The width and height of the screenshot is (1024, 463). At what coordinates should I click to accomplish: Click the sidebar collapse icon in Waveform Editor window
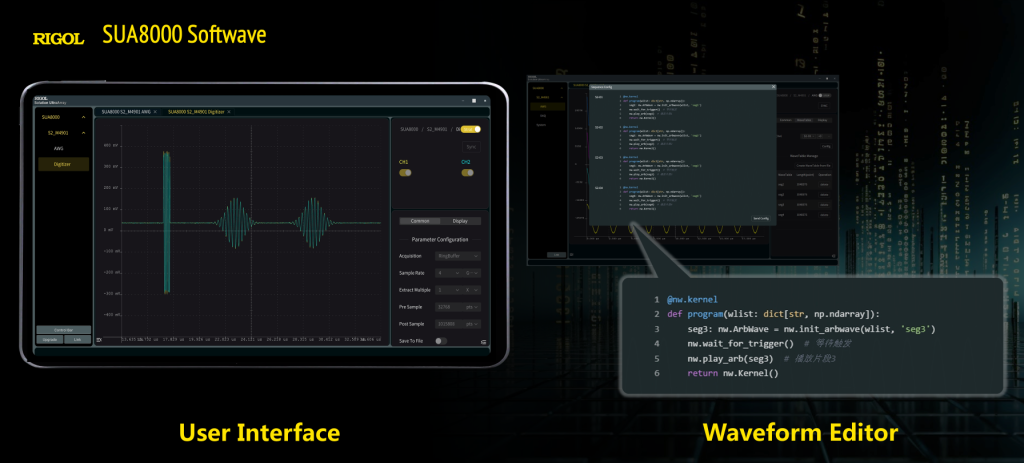(571, 255)
